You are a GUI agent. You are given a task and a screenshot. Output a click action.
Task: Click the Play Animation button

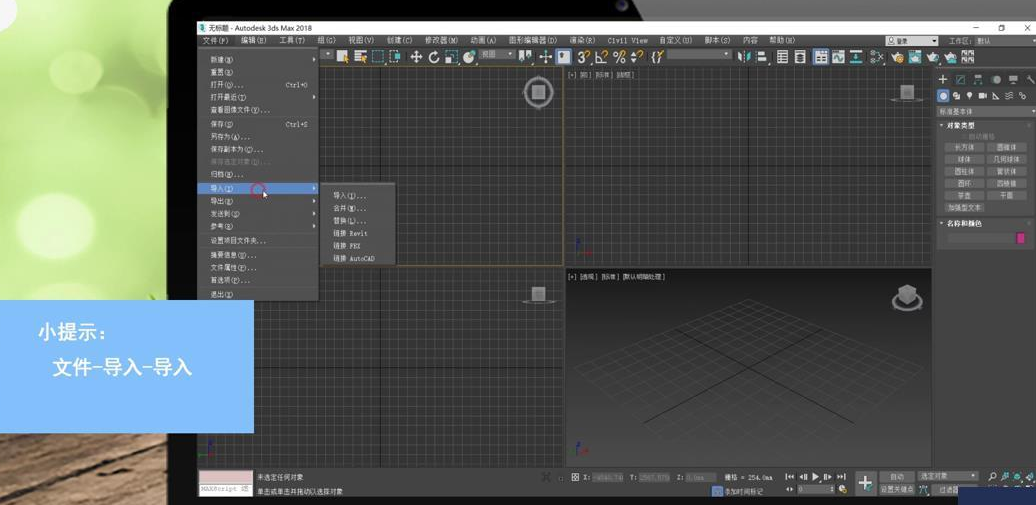pos(815,477)
